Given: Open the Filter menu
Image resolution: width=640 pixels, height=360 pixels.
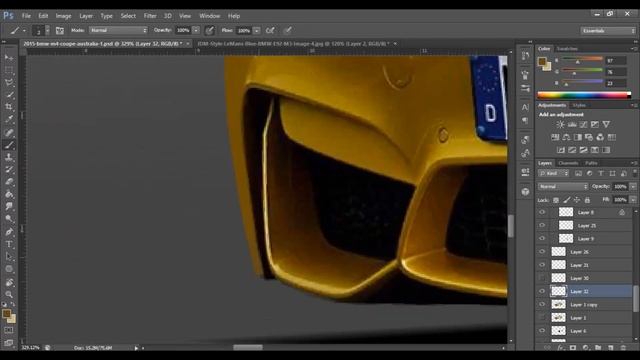Looking at the screenshot, I should (x=150, y=16).
